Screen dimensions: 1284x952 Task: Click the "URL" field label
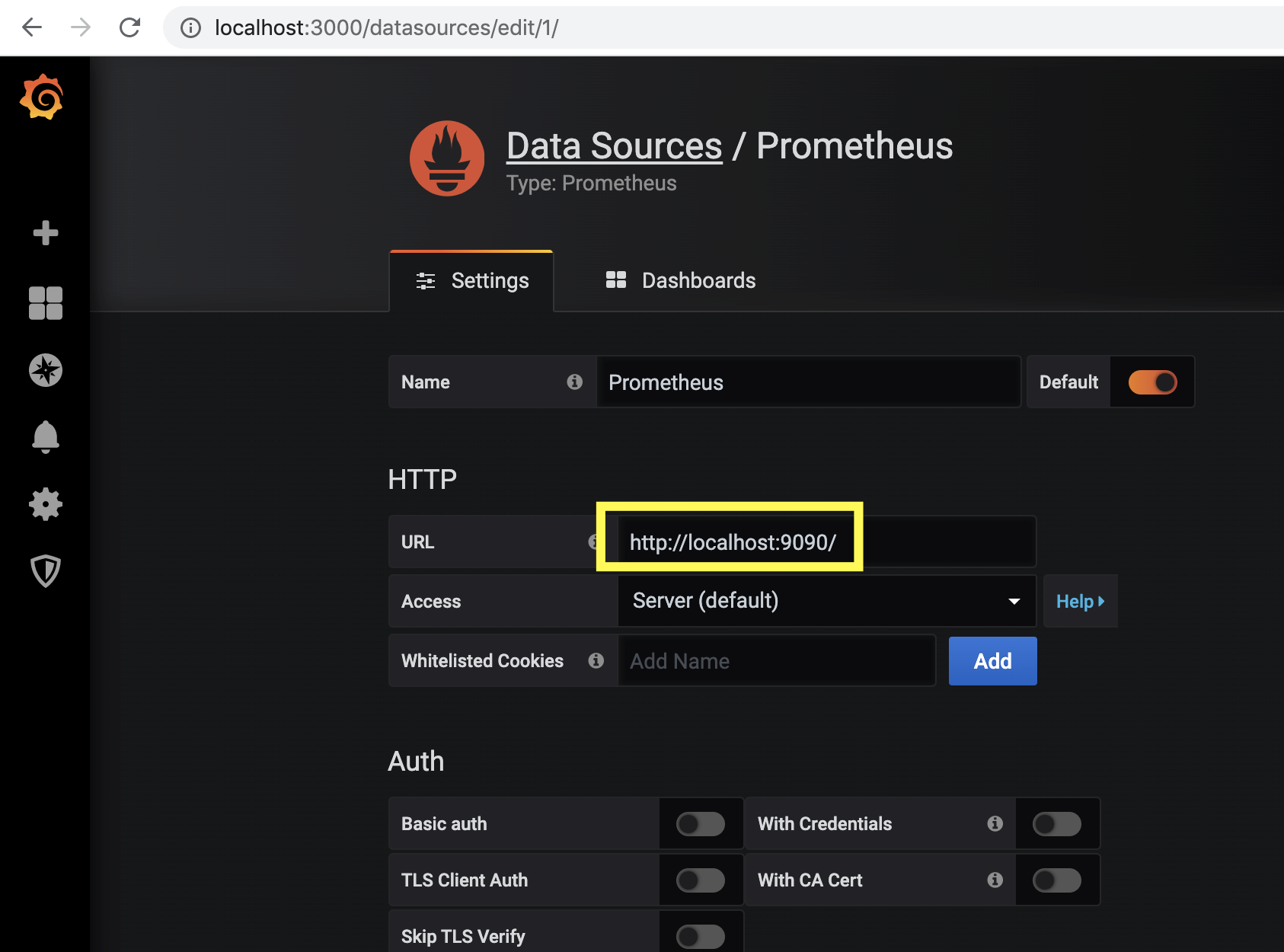click(x=417, y=541)
